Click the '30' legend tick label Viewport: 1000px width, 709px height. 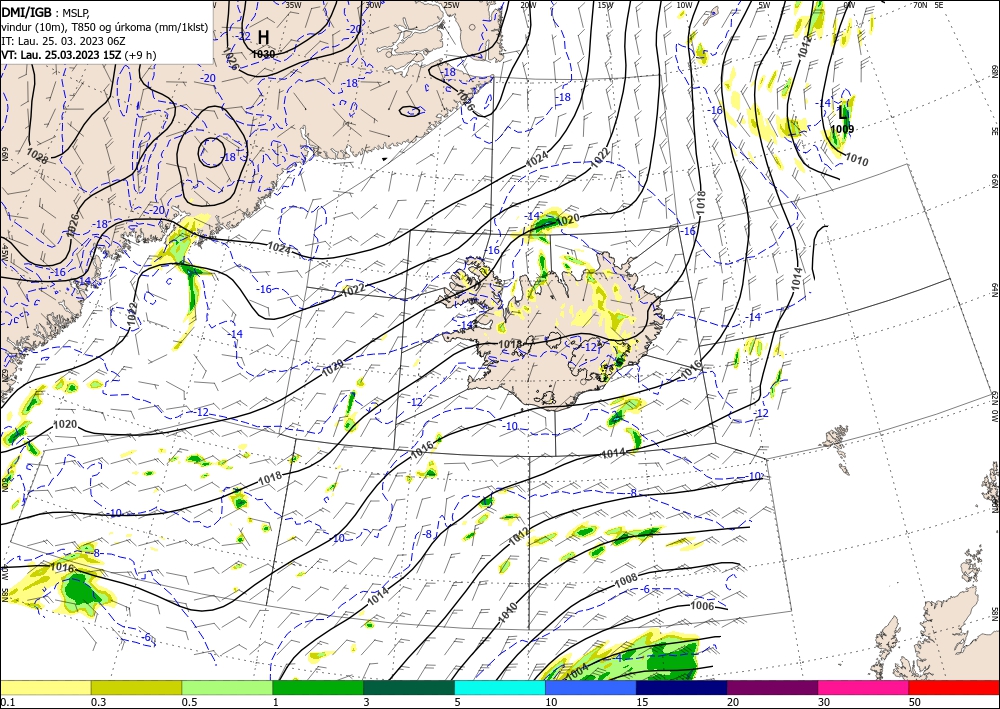tap(824, 702)
